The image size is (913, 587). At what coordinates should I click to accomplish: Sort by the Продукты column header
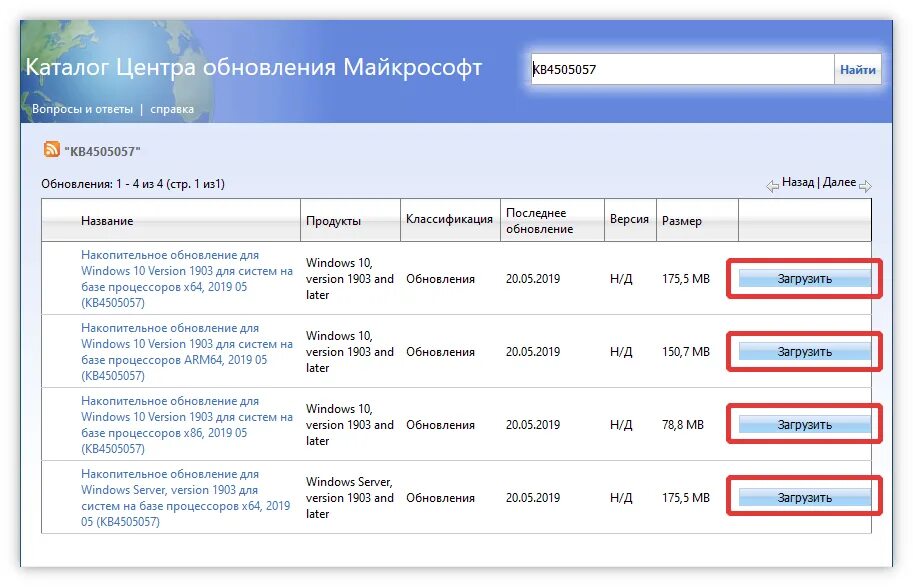(x=333, y=221)
